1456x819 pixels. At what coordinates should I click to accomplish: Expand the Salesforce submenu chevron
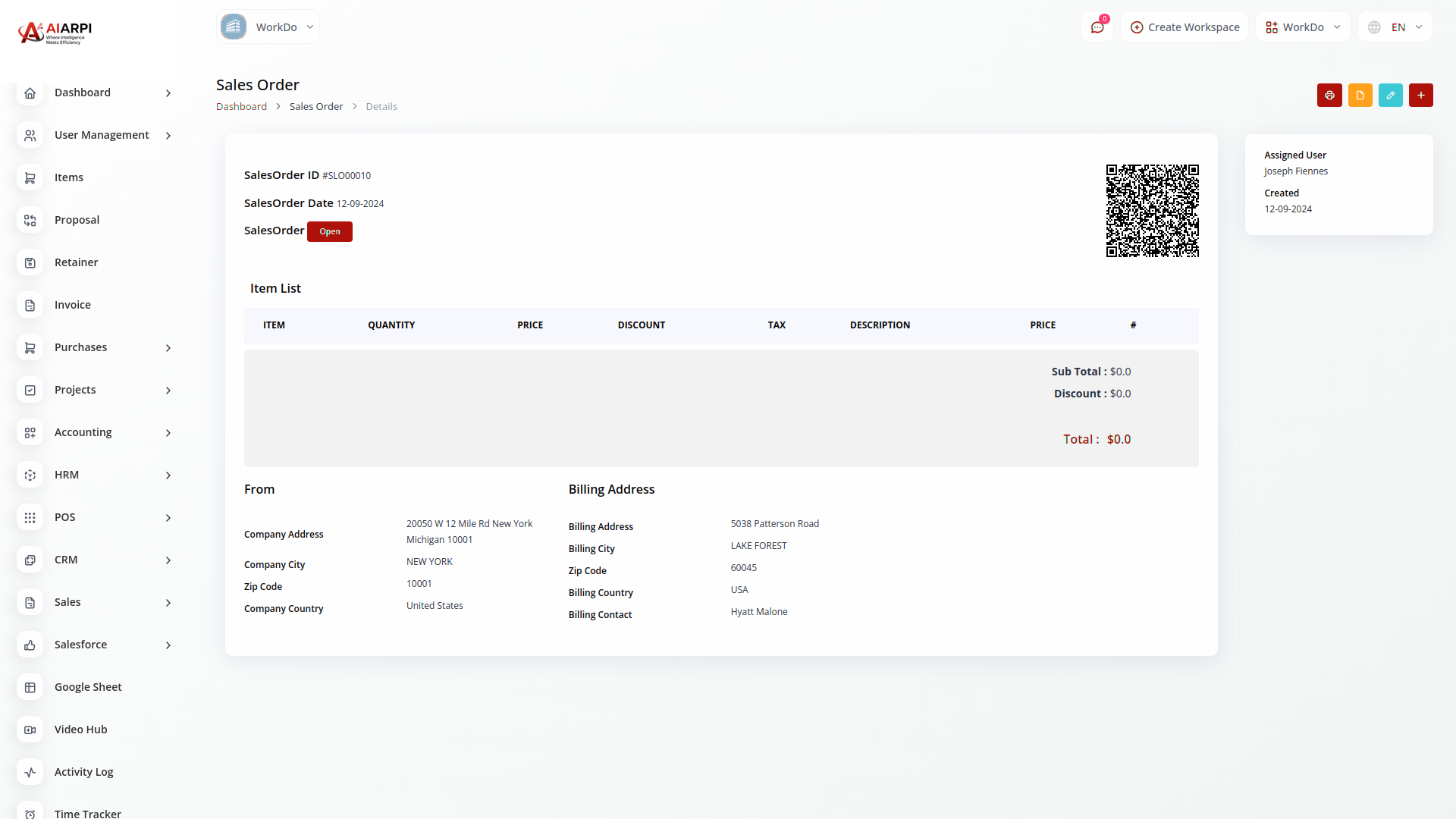coord(168,645)
